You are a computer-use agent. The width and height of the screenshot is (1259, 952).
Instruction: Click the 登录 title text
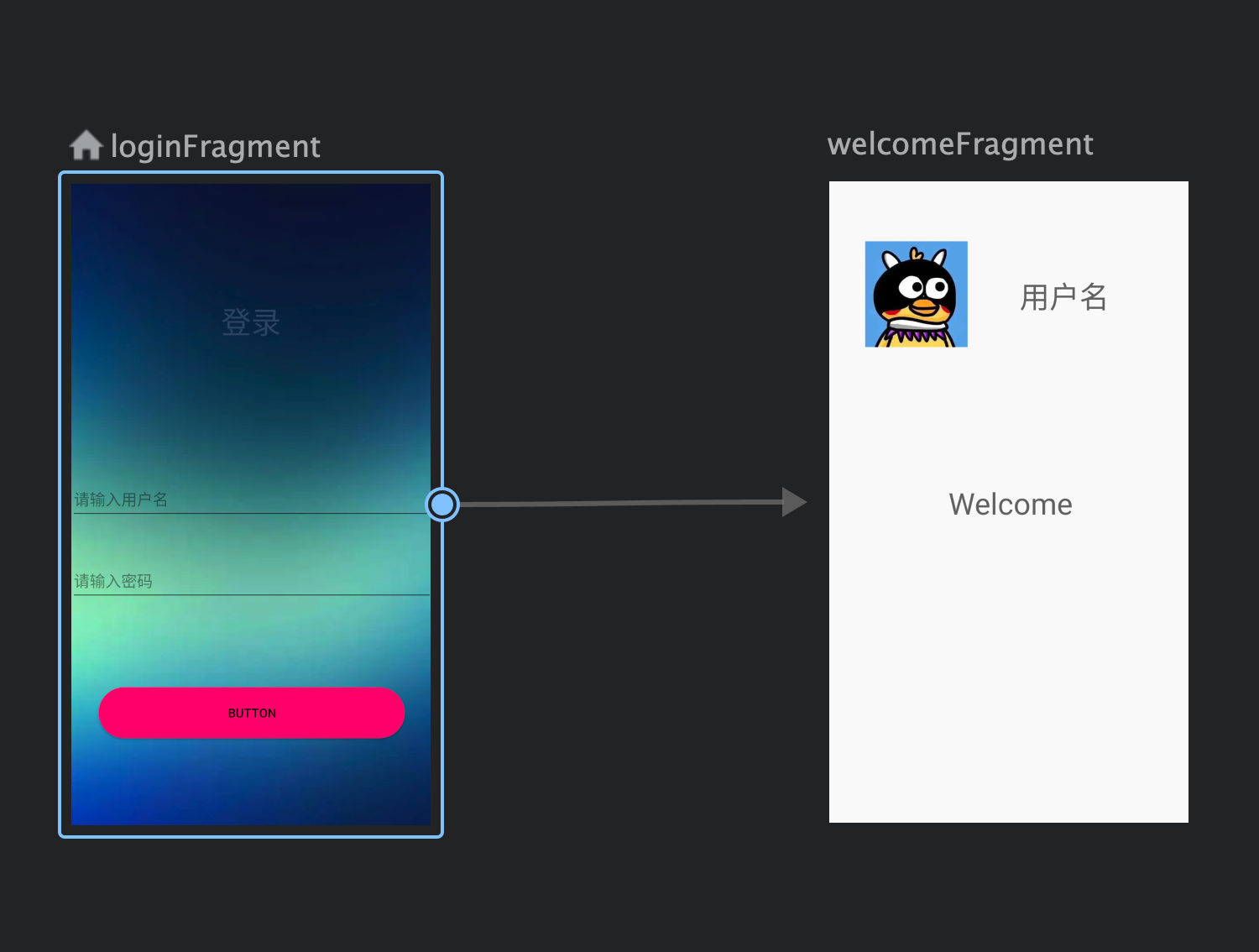(x=251, y=322)
